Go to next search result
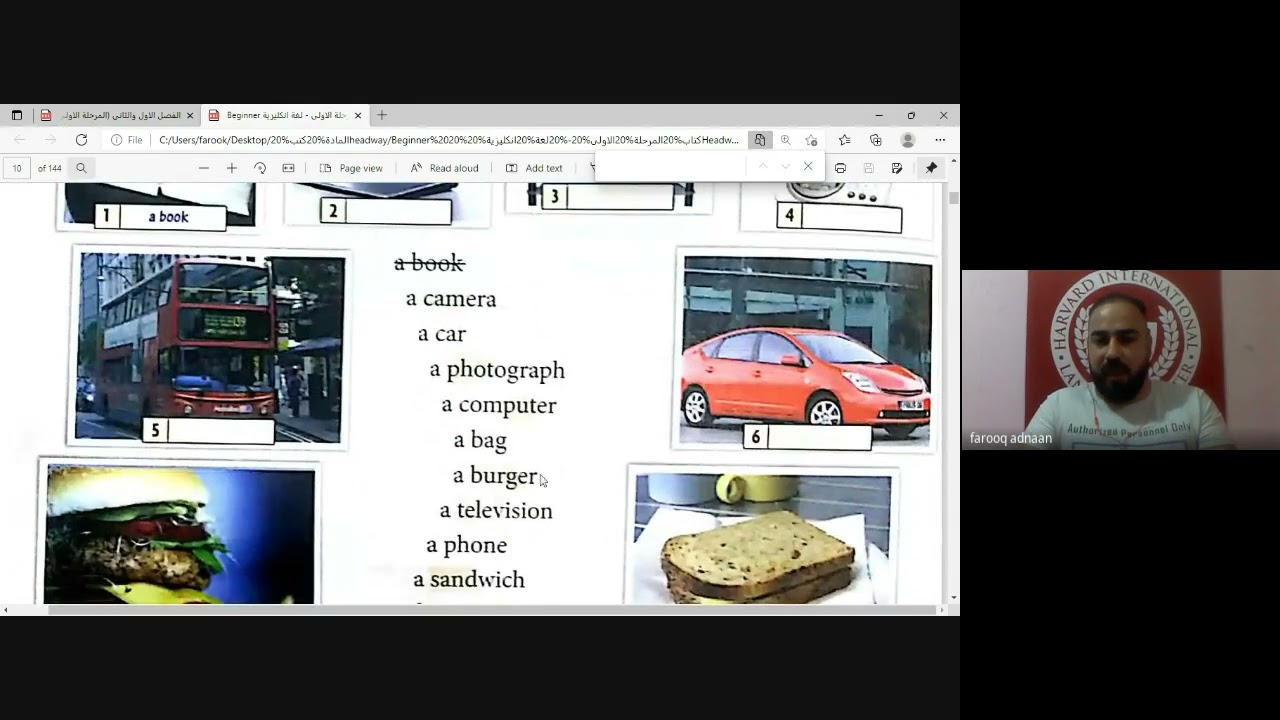This screenshot has height=720, width=1280. tap(785, 166)
